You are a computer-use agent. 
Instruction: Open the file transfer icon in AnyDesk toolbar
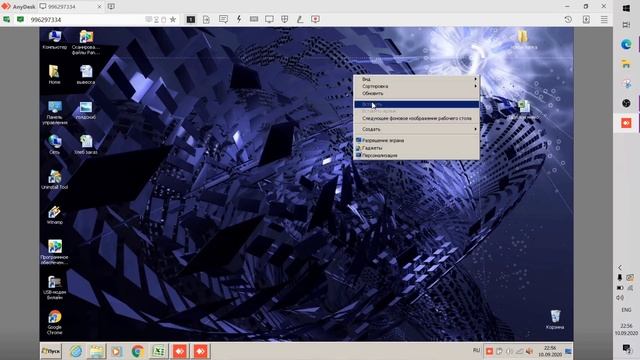click(206, 19)
